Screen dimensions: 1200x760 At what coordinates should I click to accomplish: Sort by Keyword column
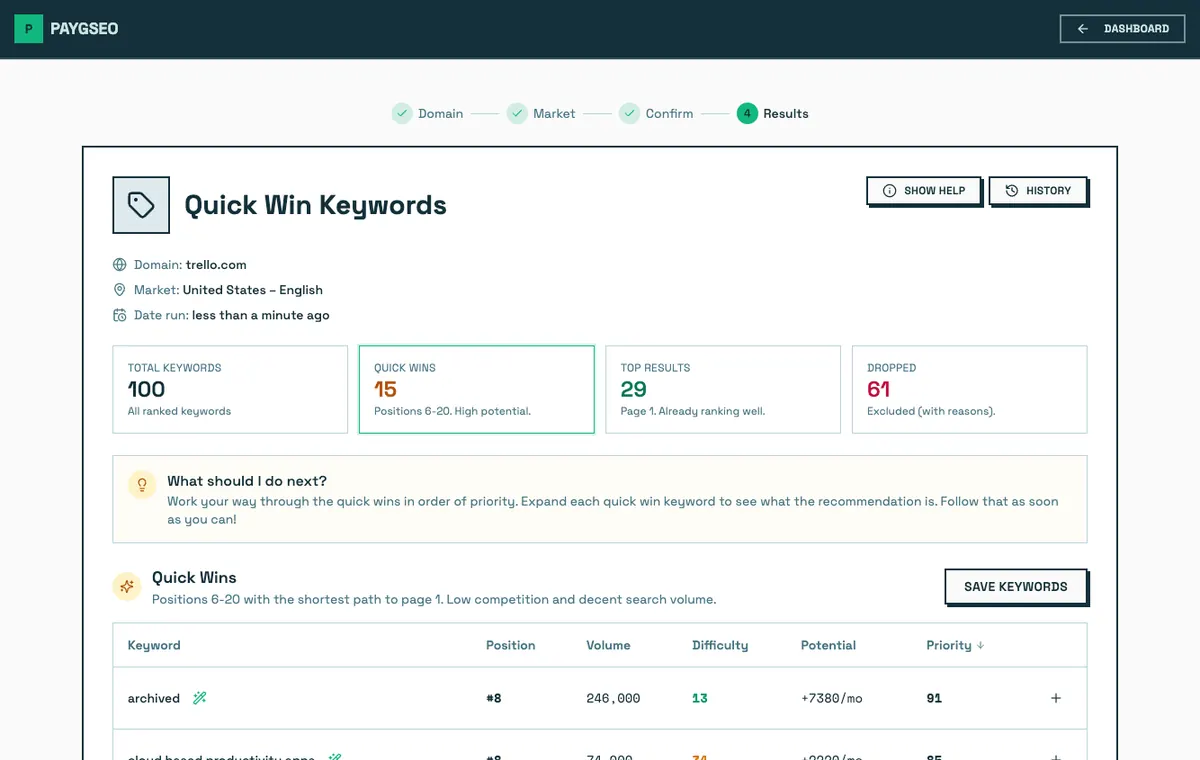(x=154, y=645)
